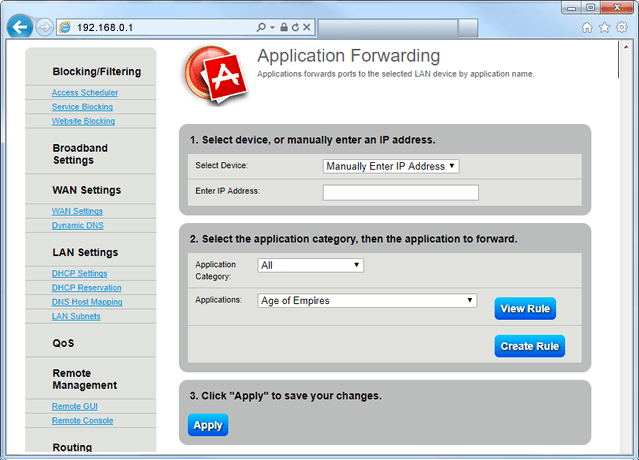This screenshot has width=639, height=460.
Task: Click the lock security icon in address bar
Action: click(284, 27)
